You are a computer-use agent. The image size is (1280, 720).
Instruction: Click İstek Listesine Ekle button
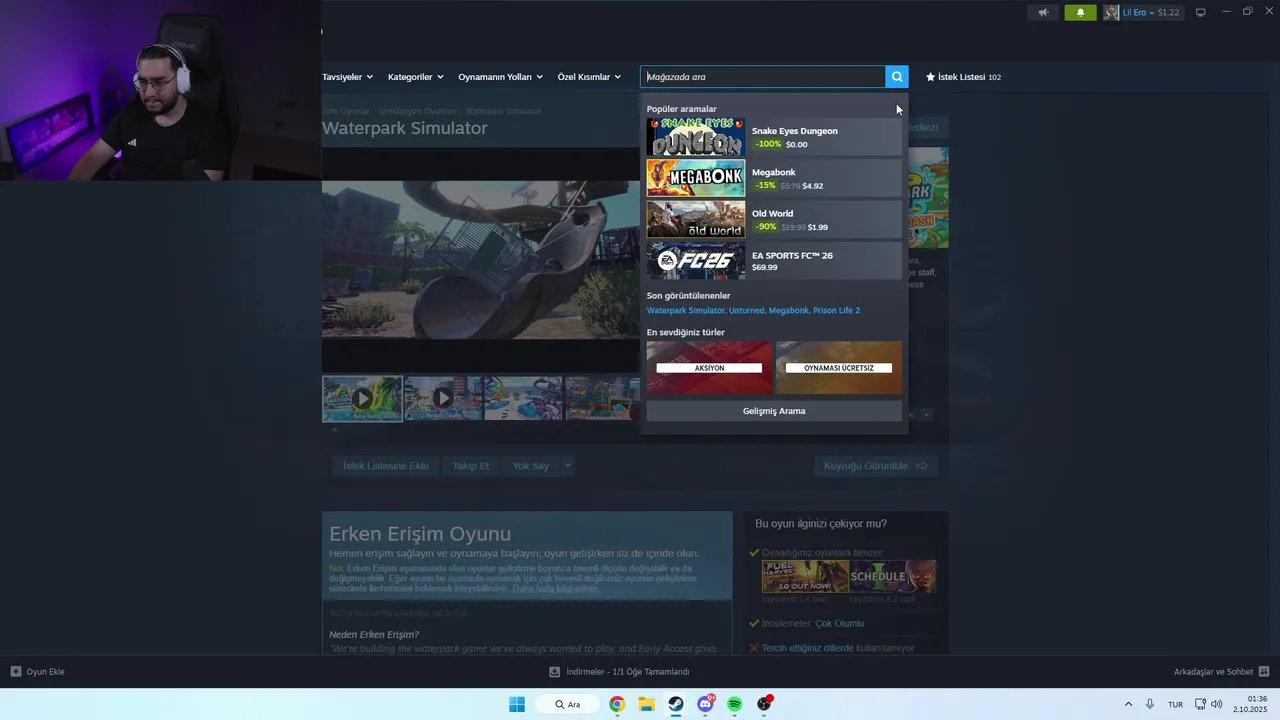click(386, 466)
